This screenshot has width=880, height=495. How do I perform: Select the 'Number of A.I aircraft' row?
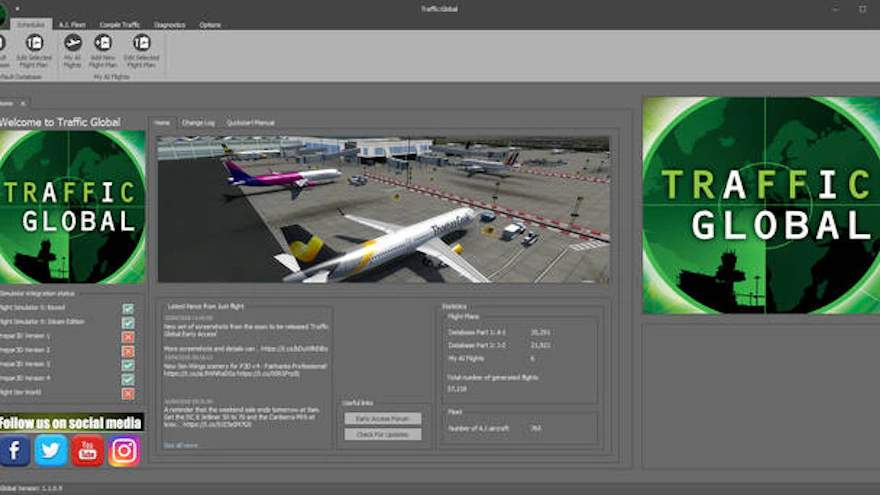point(495,428)
